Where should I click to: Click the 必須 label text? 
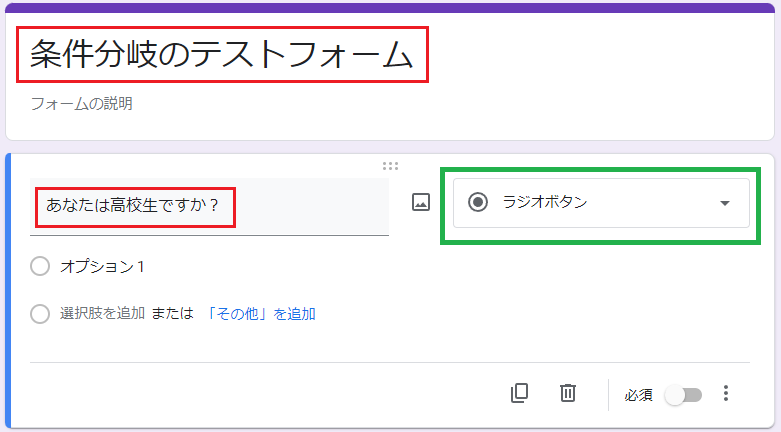point(639,395)
